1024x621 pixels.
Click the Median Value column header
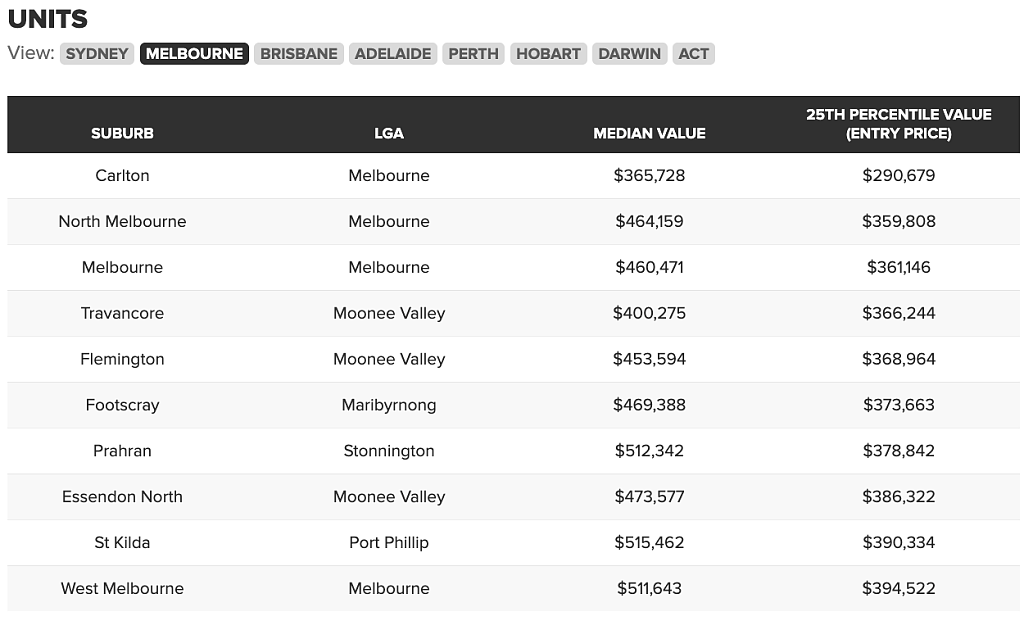pos(649,133)
